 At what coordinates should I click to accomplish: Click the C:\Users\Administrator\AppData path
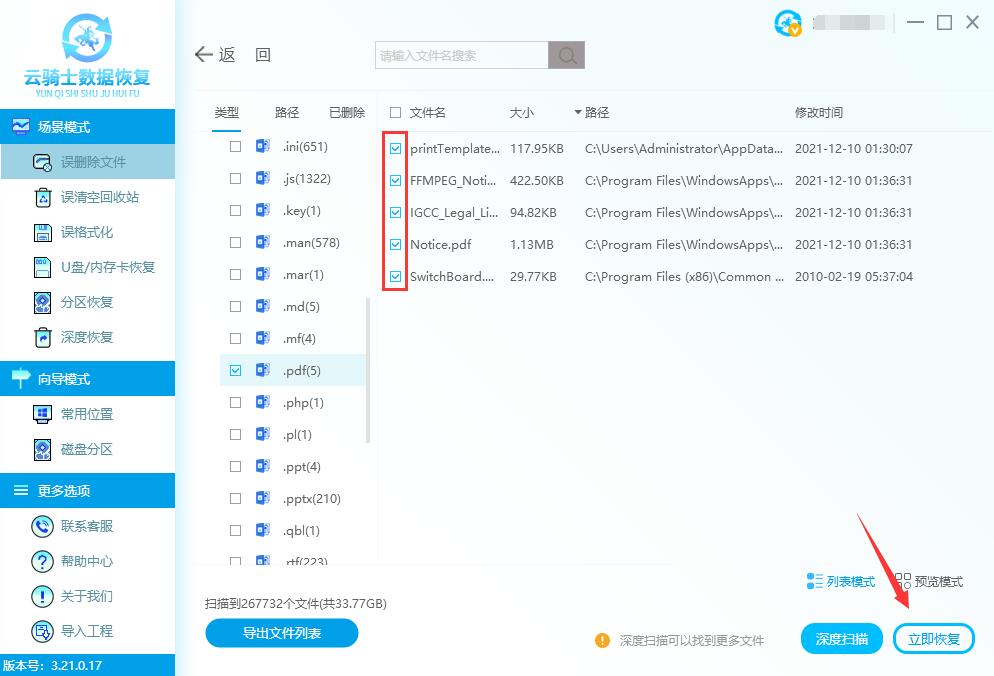[683, 148]
